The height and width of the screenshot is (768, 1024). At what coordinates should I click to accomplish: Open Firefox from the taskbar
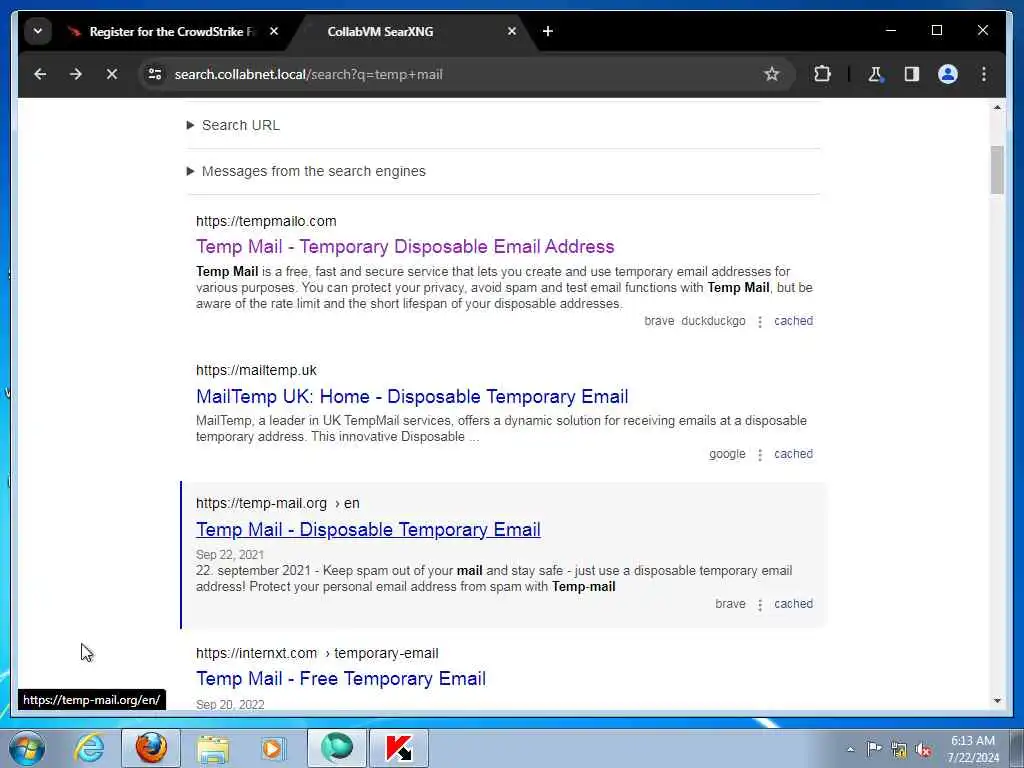(151, 748)
